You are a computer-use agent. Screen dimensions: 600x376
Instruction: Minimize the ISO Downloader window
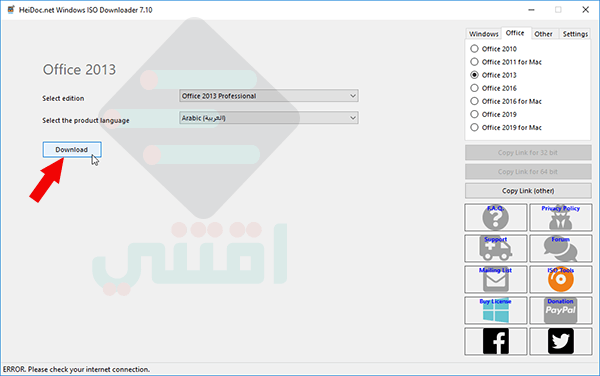[x=531, y=10]
